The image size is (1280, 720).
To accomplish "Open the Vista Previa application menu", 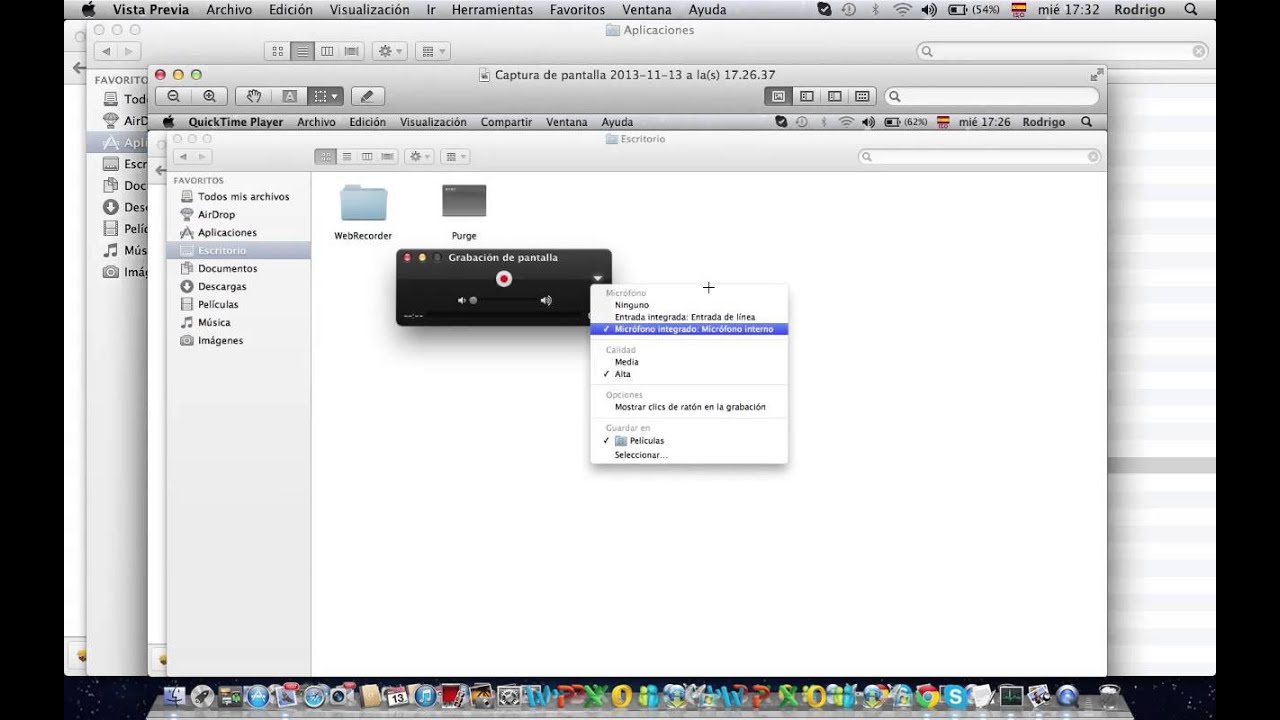I will 151,9.
